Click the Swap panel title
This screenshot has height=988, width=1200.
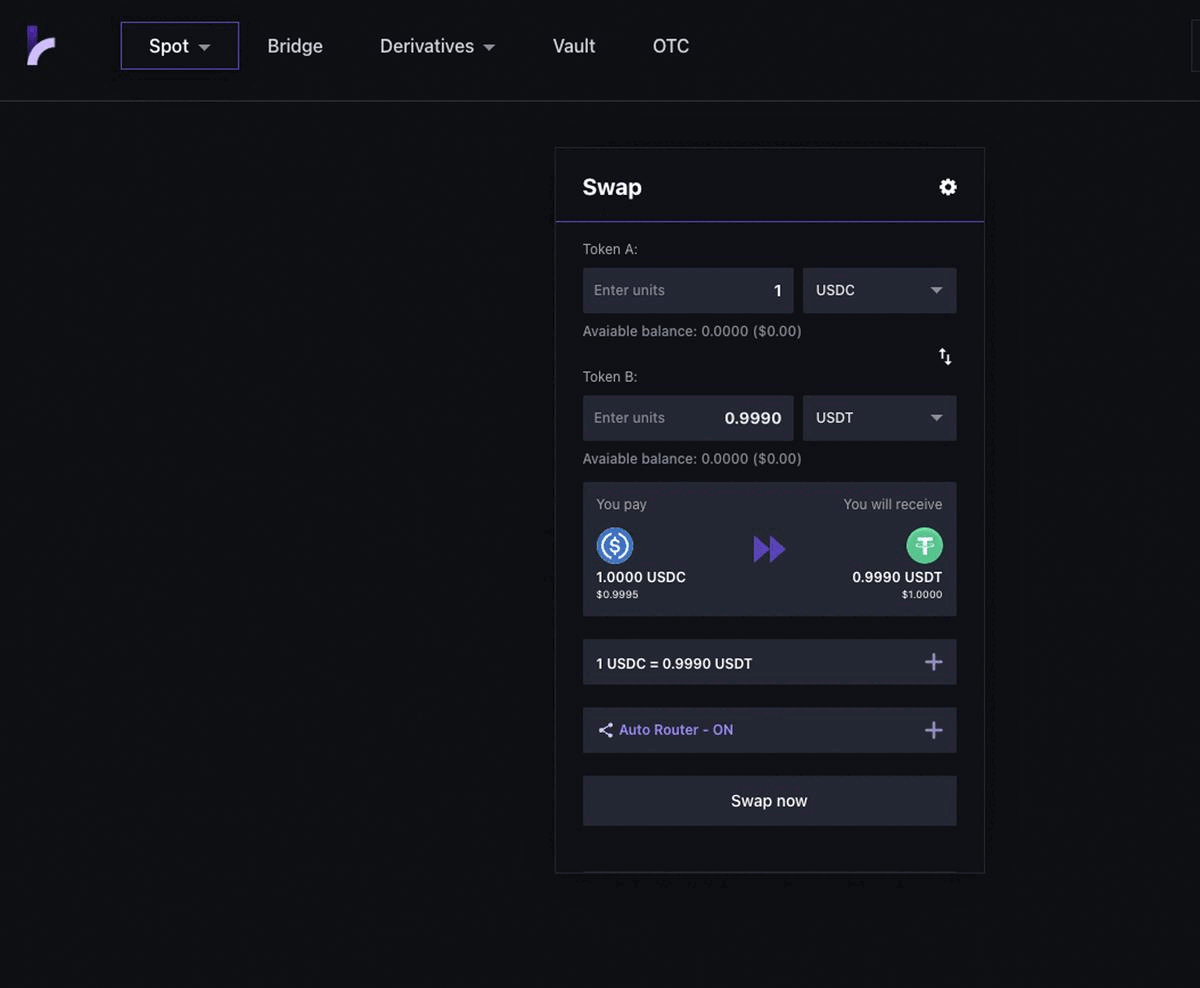tap(612, 187)
